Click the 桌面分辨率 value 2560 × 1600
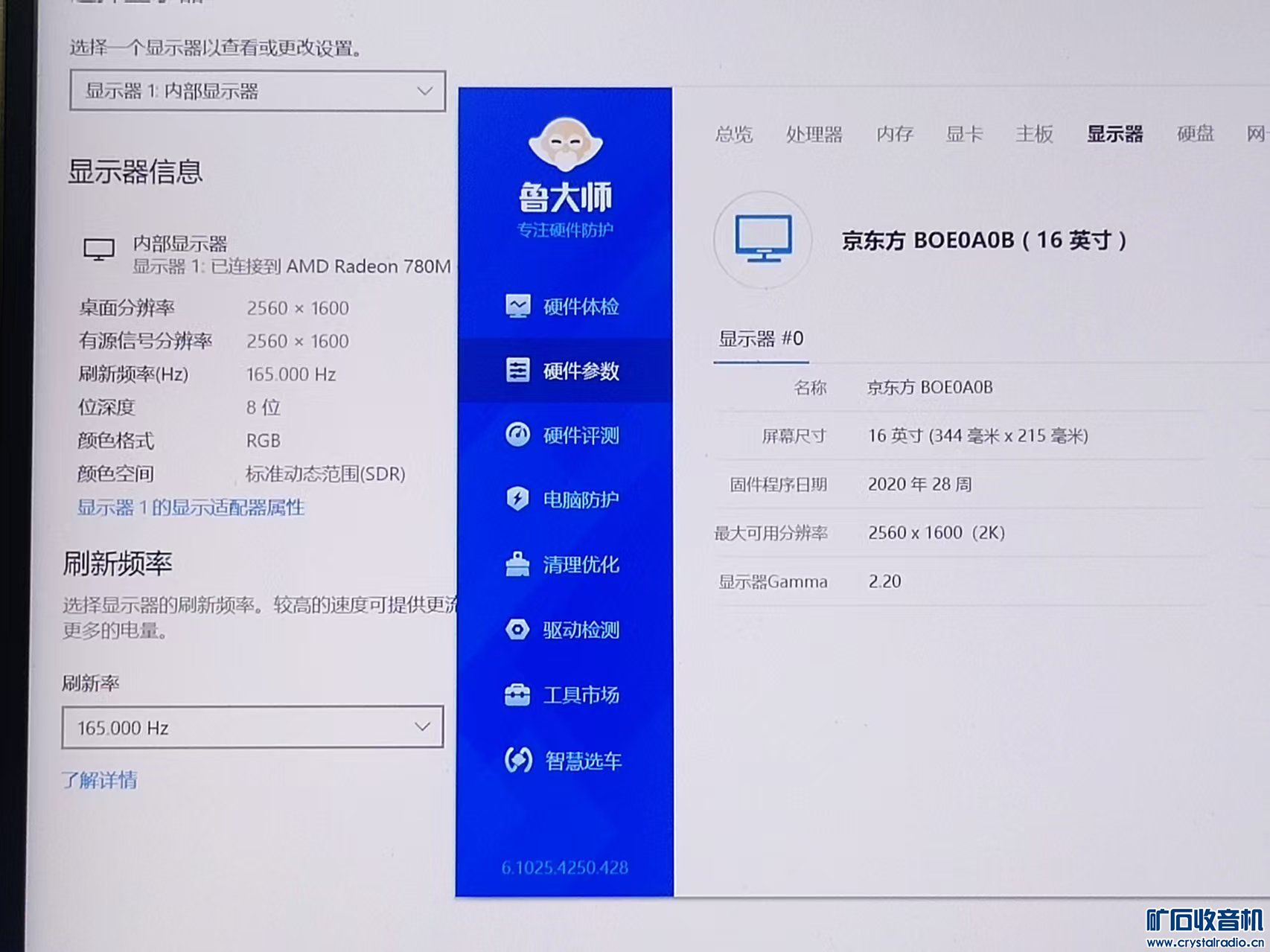Screen dimensions: 1270x952 pos(298,308)
